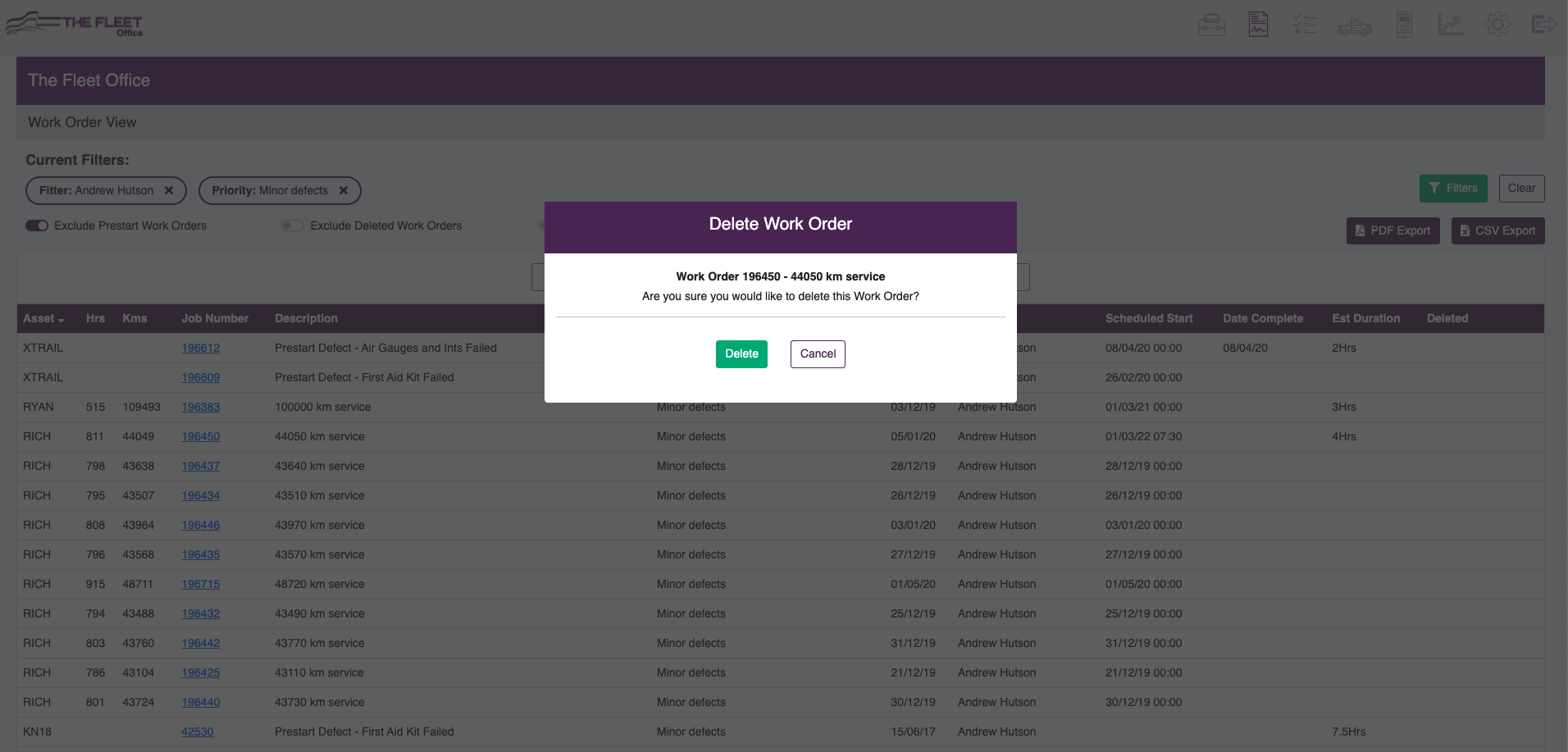Image resolution: width=1568 pixels, height=752 pixels.
Task: Click the RYAN asset cell
Action: click(39, 407)
